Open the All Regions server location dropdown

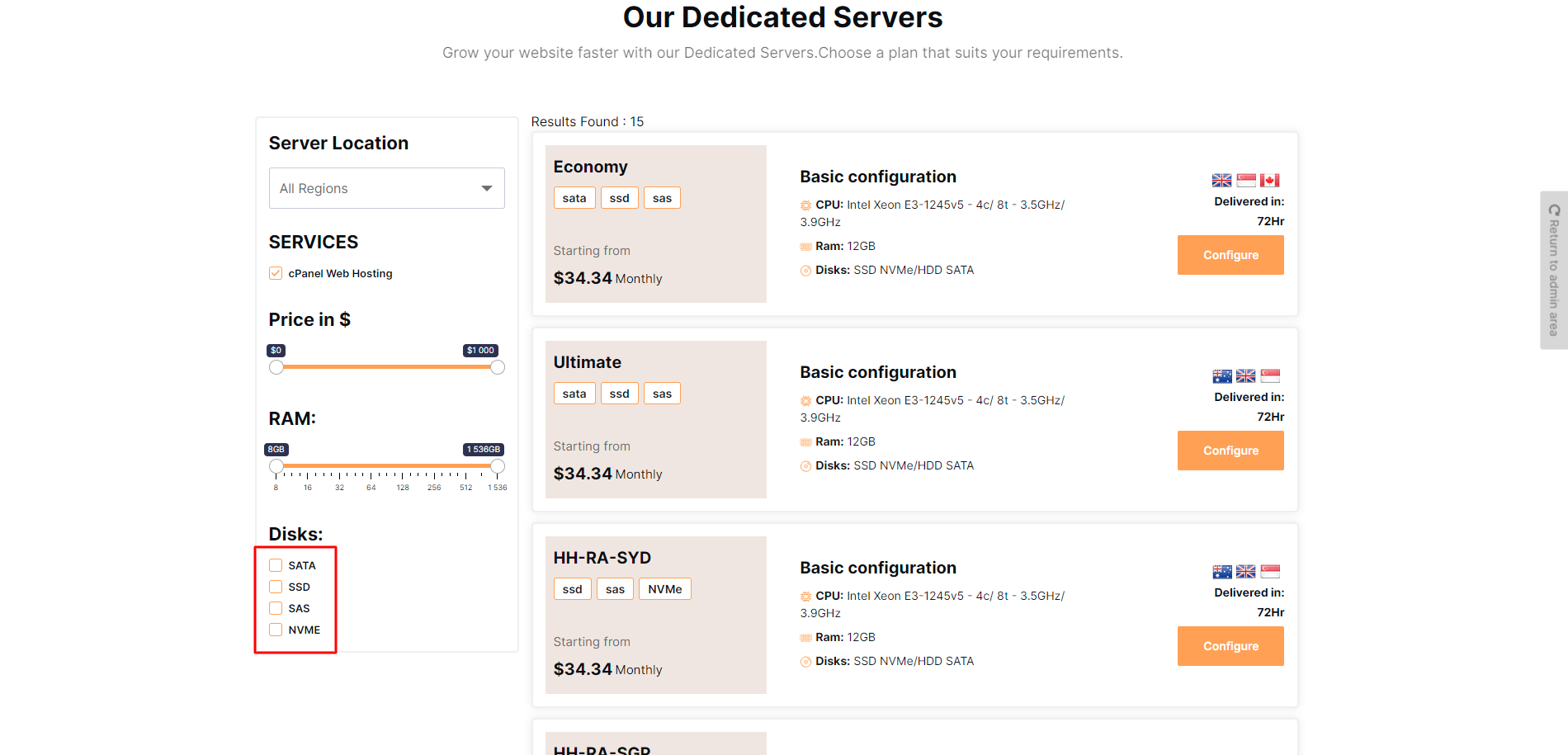pyautogui.click(x=386, y=188)
